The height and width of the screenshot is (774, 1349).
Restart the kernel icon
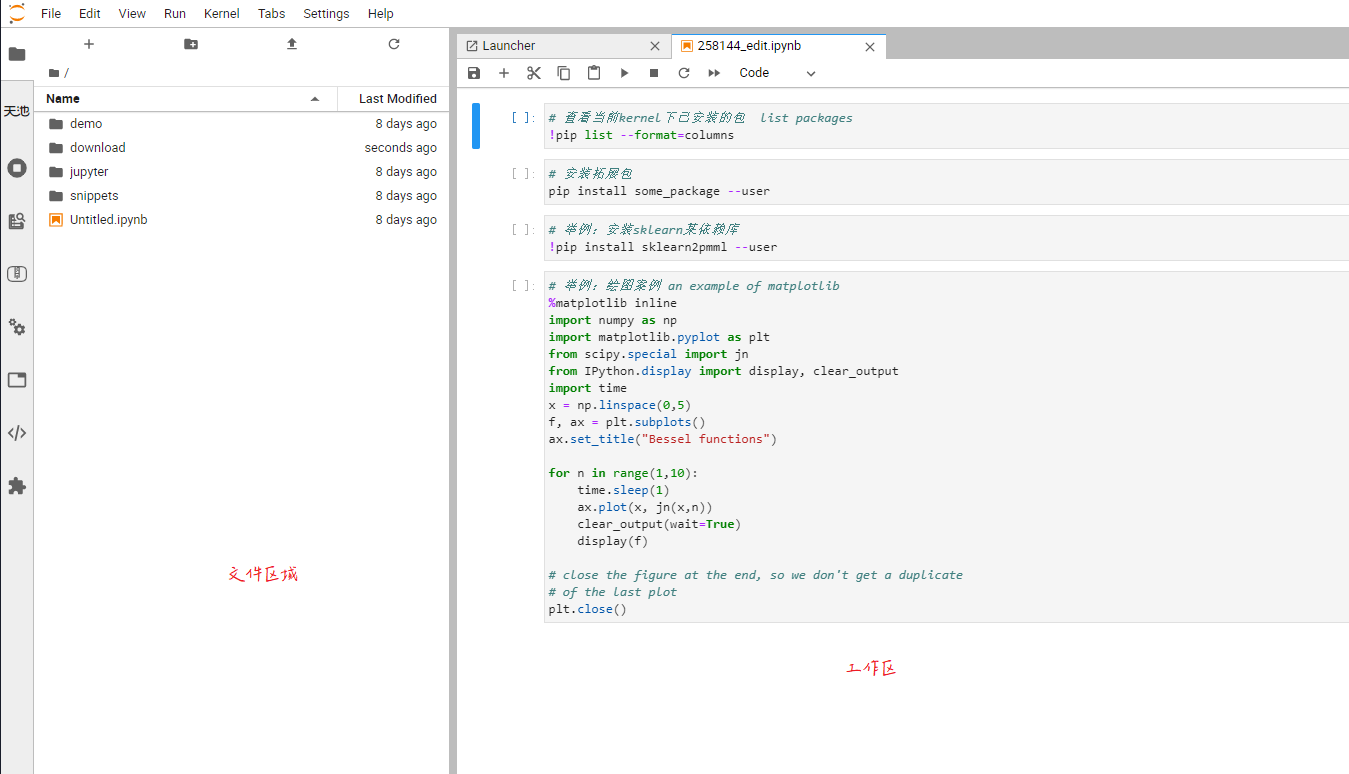[x=684, y=73]
